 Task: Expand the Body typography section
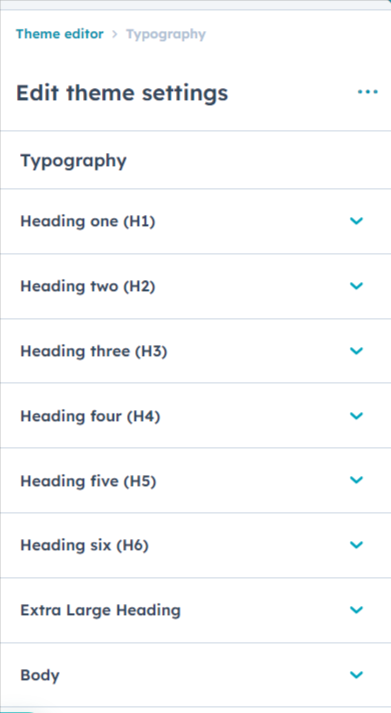[196, 675]
